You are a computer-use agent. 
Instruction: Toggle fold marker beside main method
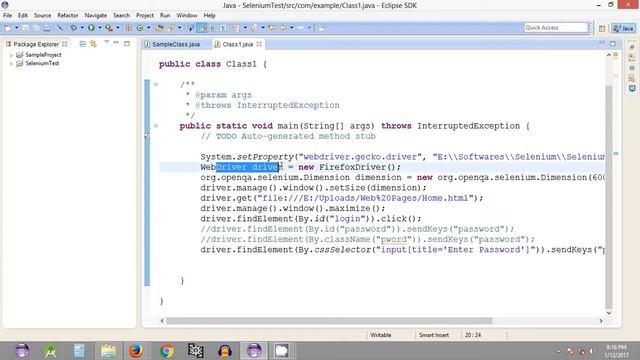(x=156, y=126)
